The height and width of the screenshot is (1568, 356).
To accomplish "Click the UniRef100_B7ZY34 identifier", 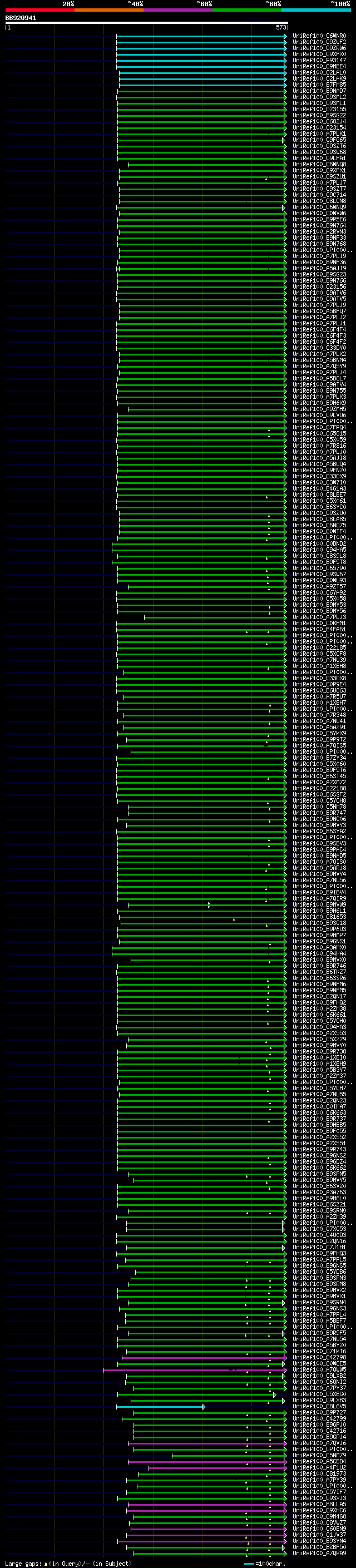I will click(319, 759).
